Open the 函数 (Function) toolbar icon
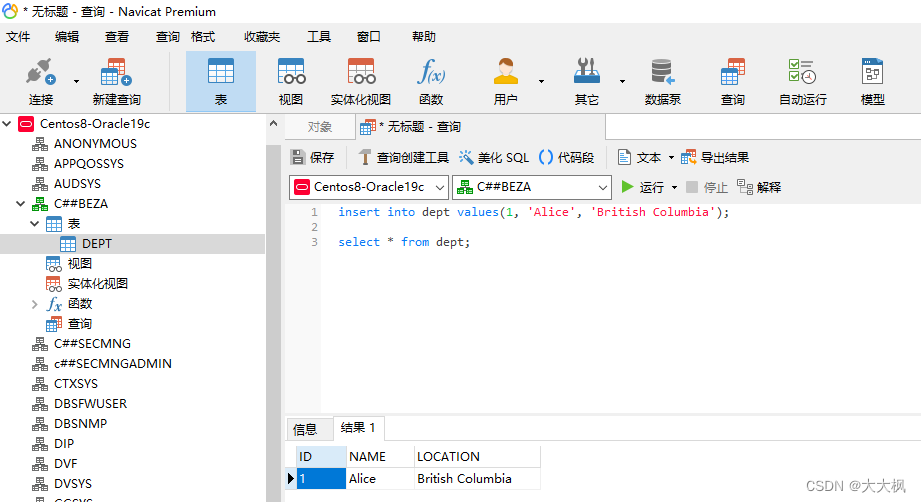Image resolution: width=921 pixels, height=502 pixels. (x=431, y=82)
